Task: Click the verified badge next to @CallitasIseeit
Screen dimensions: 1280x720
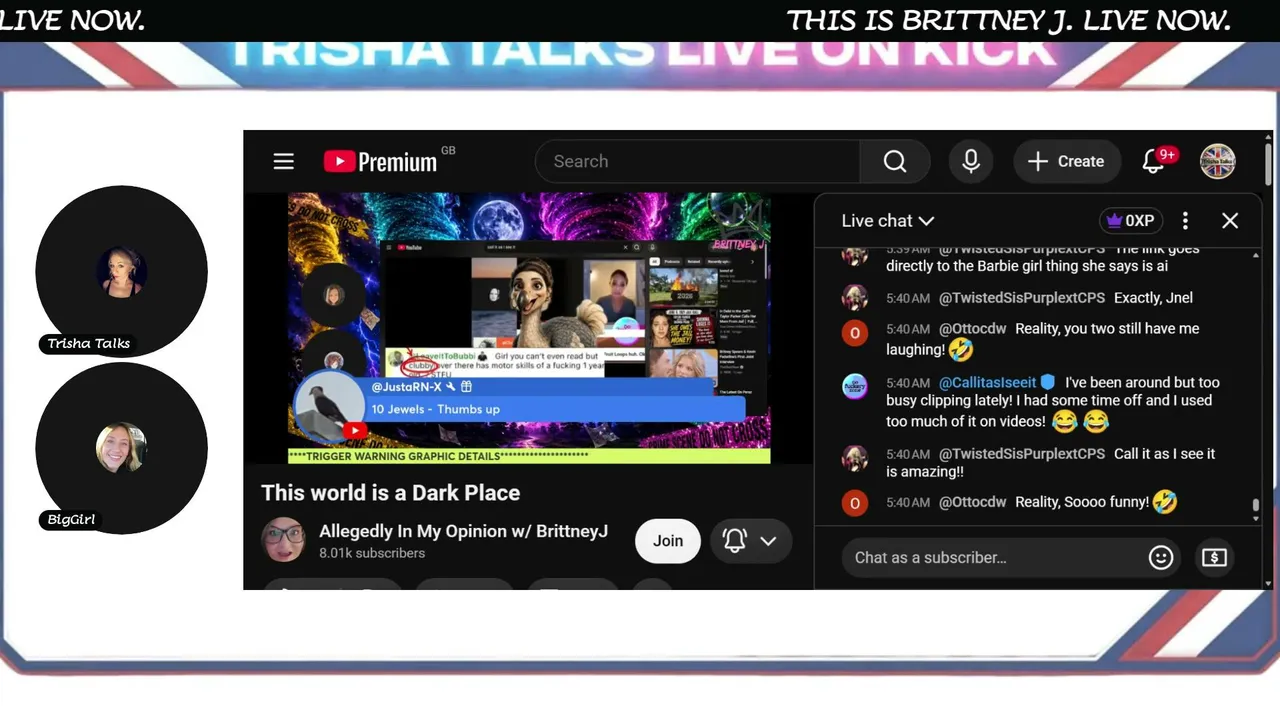Action: [x=1048, y=382]
